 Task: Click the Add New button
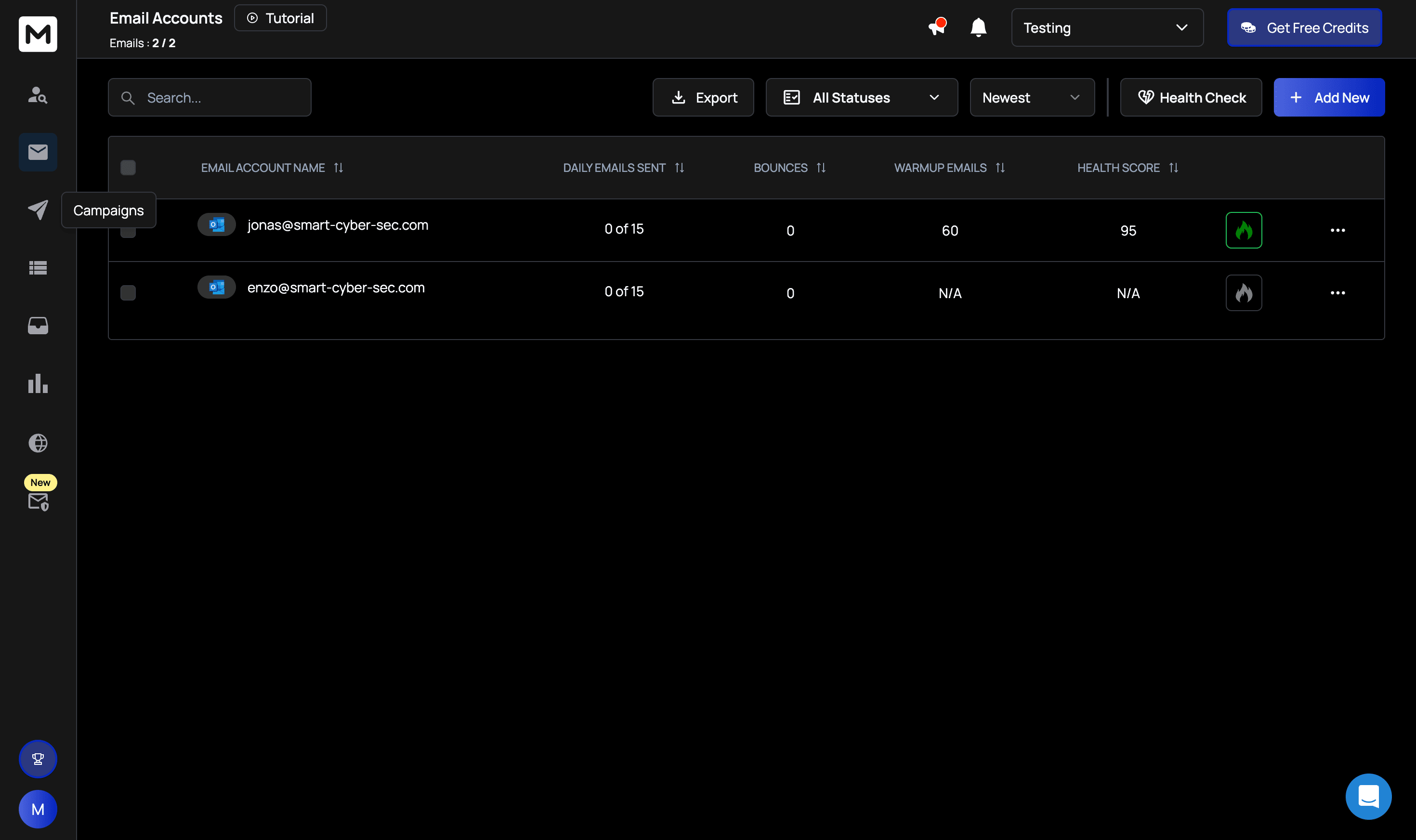1328,97
